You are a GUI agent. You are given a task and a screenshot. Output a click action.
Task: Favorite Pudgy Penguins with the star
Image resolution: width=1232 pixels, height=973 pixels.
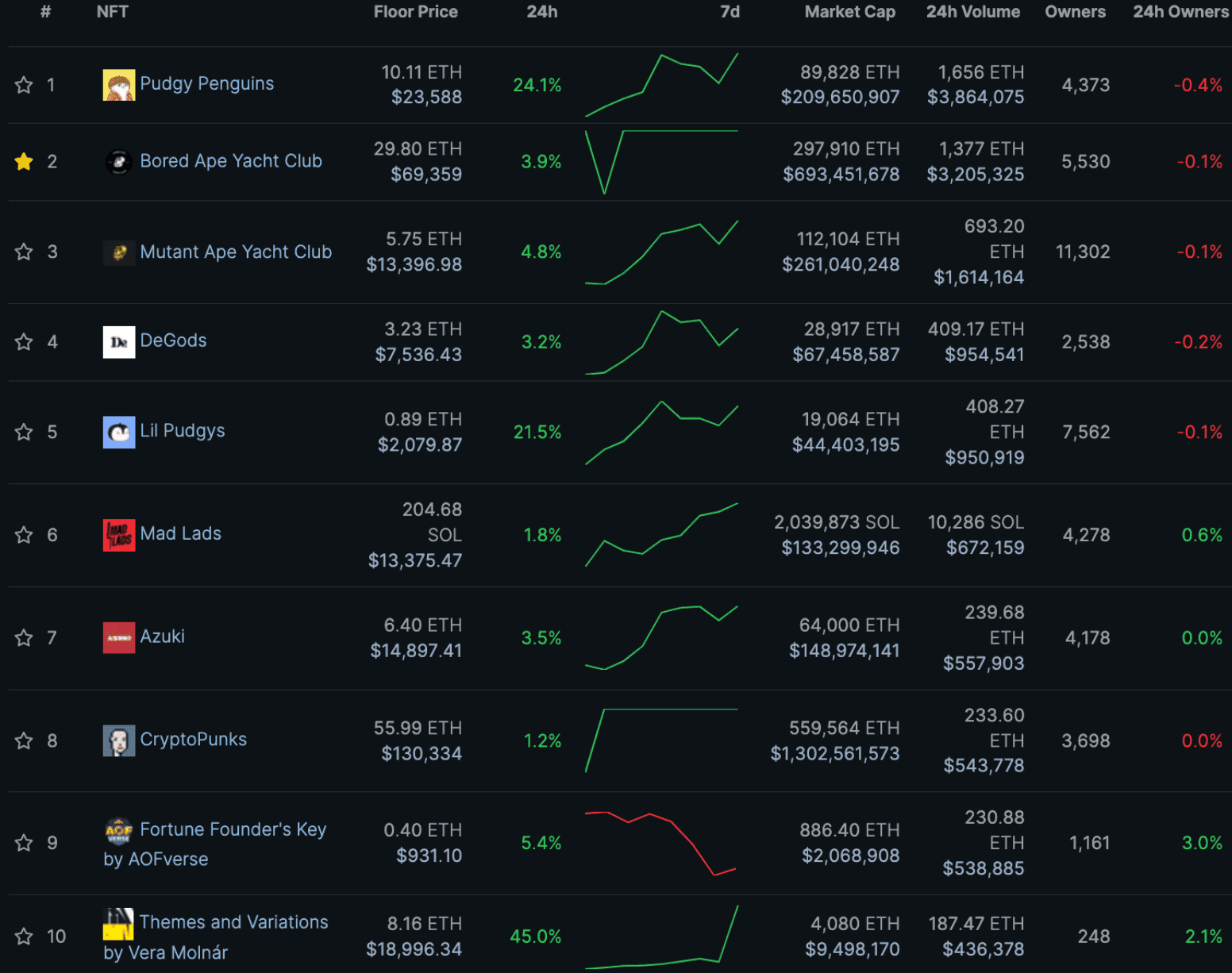[x=24, y=85]
